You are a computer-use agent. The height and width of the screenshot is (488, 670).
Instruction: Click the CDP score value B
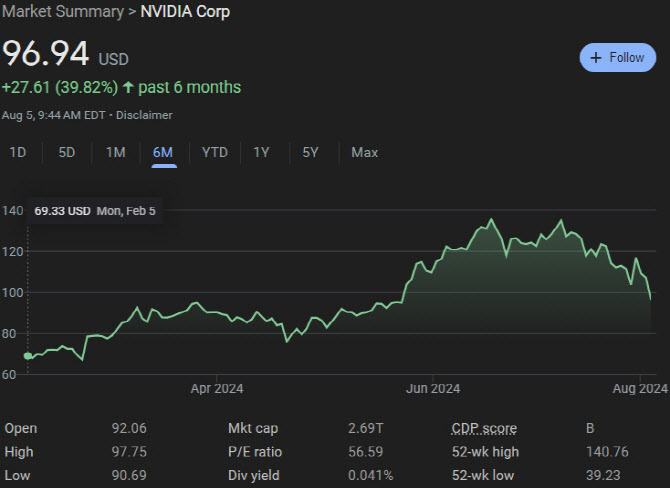[x=590, y=428]
